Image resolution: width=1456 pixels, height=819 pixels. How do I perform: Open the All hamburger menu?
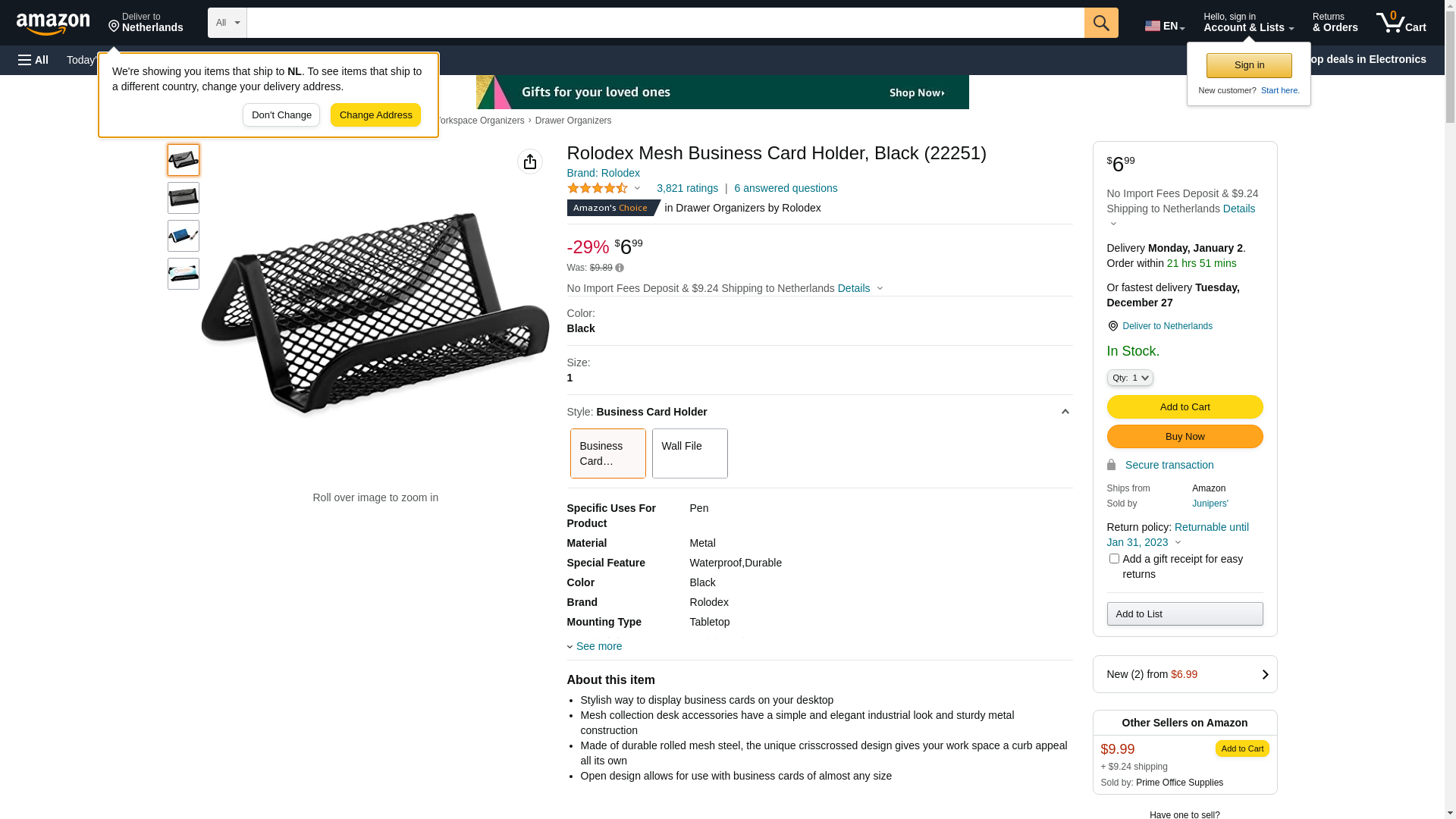pos(33,60)
